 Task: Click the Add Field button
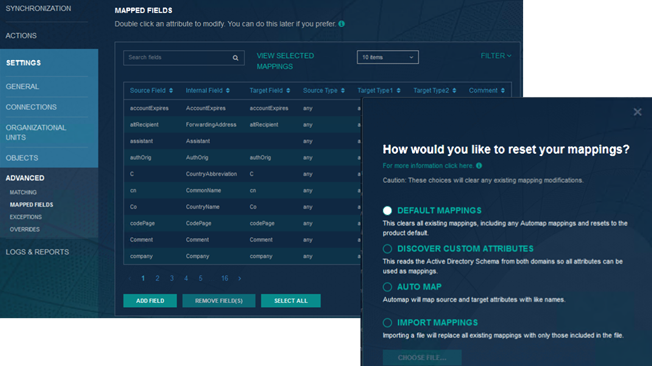pyautogui.click(x=150, y=301)
